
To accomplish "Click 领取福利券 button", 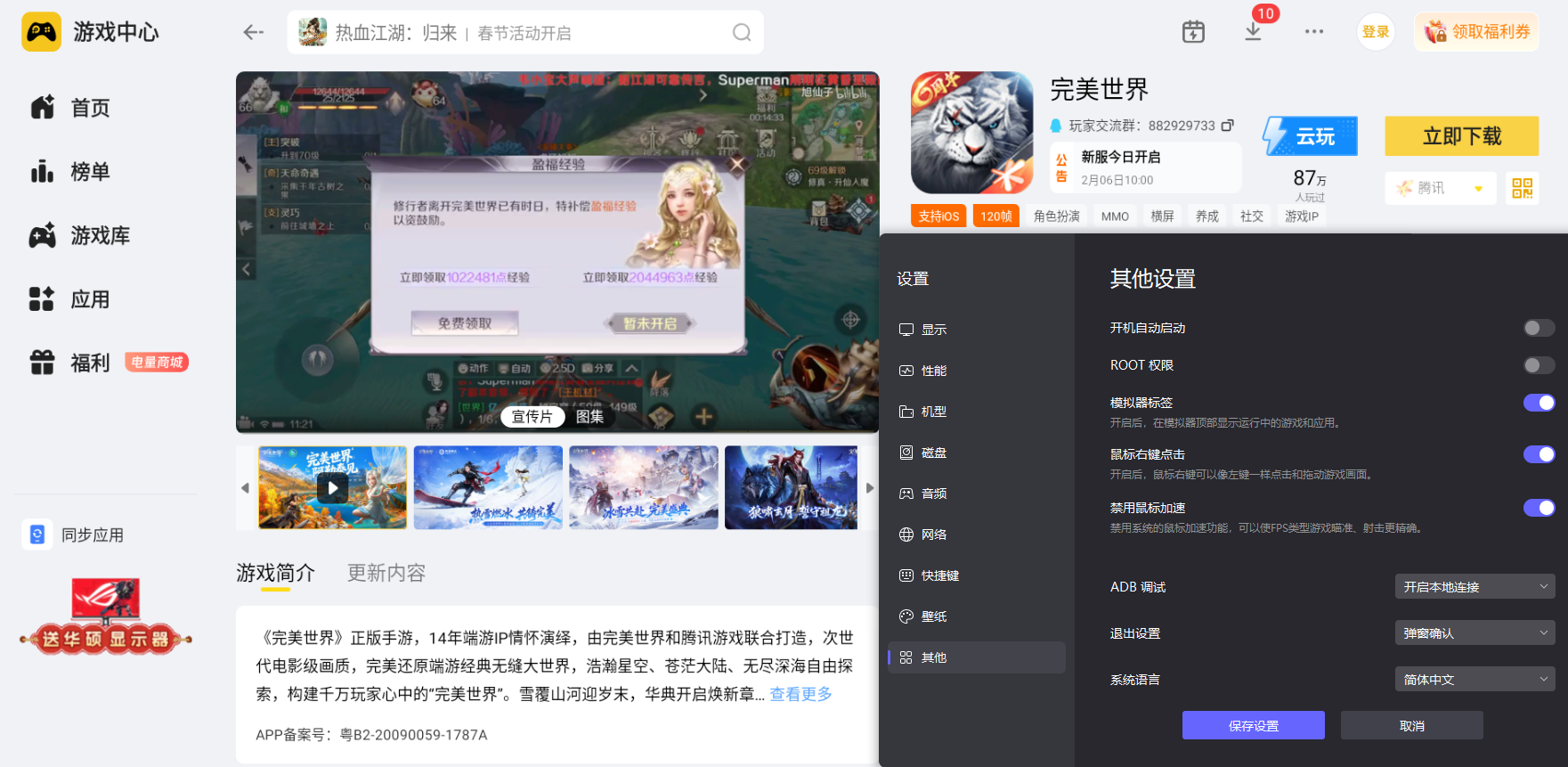I will point(1477,32).
